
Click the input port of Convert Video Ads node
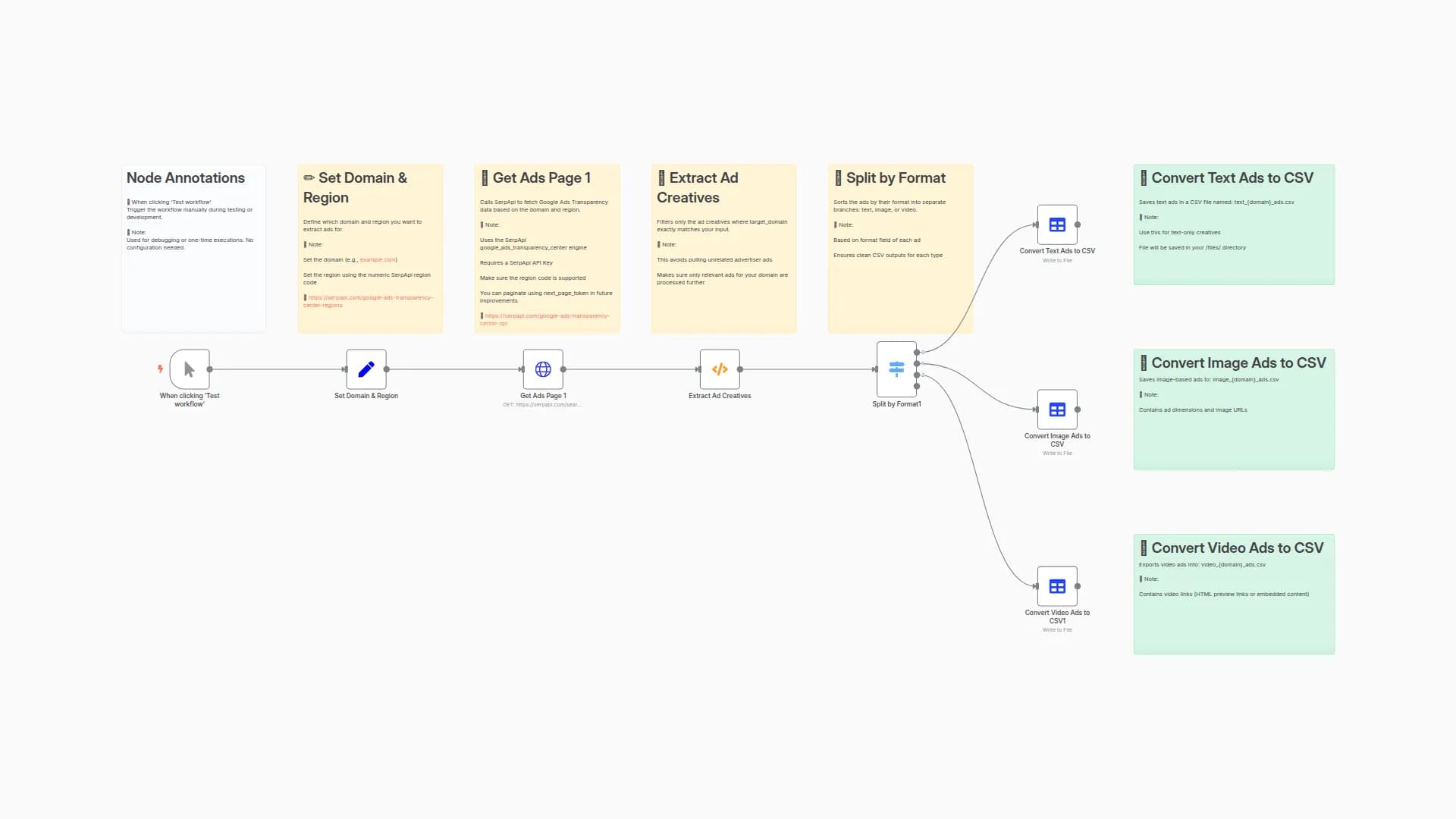[x=1036, y=586]
